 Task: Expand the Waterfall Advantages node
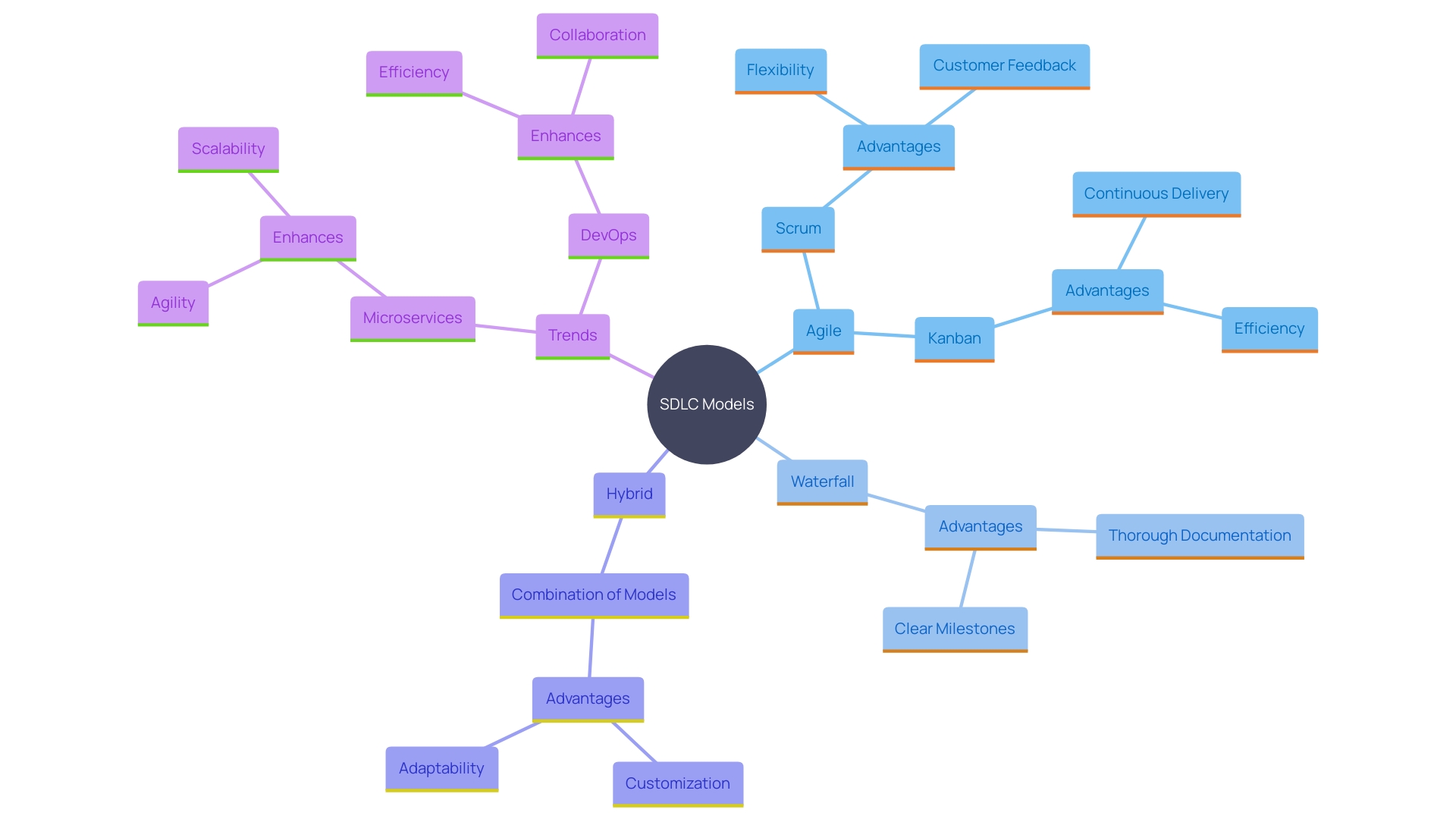click(977, 527)
